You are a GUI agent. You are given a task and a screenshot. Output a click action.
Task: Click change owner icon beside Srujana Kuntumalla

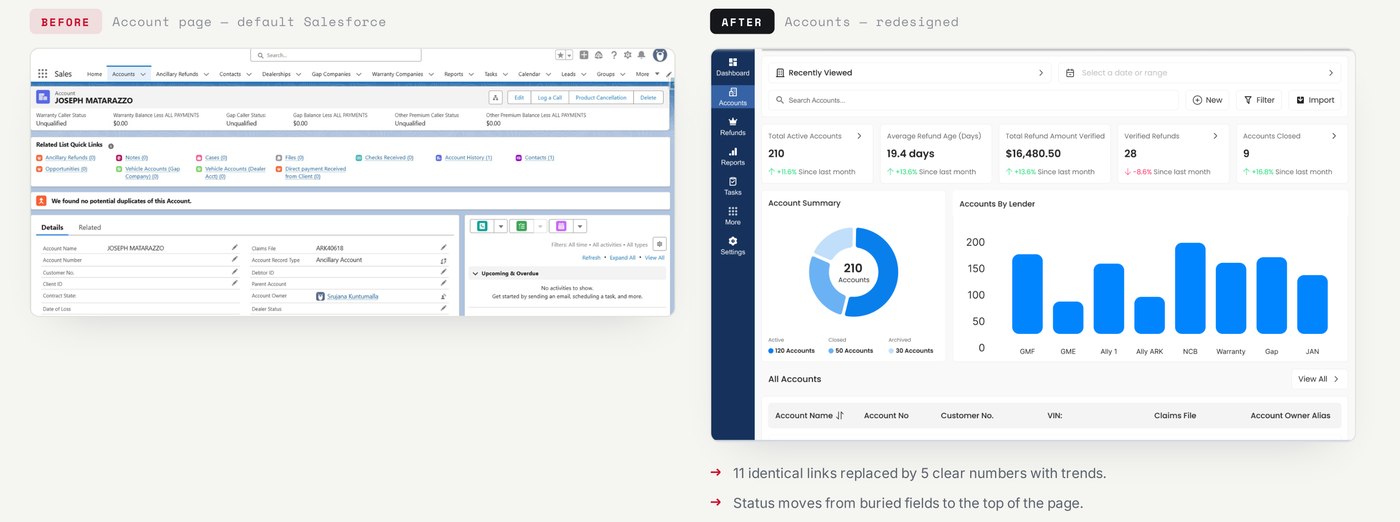click(x=443, y=296)
